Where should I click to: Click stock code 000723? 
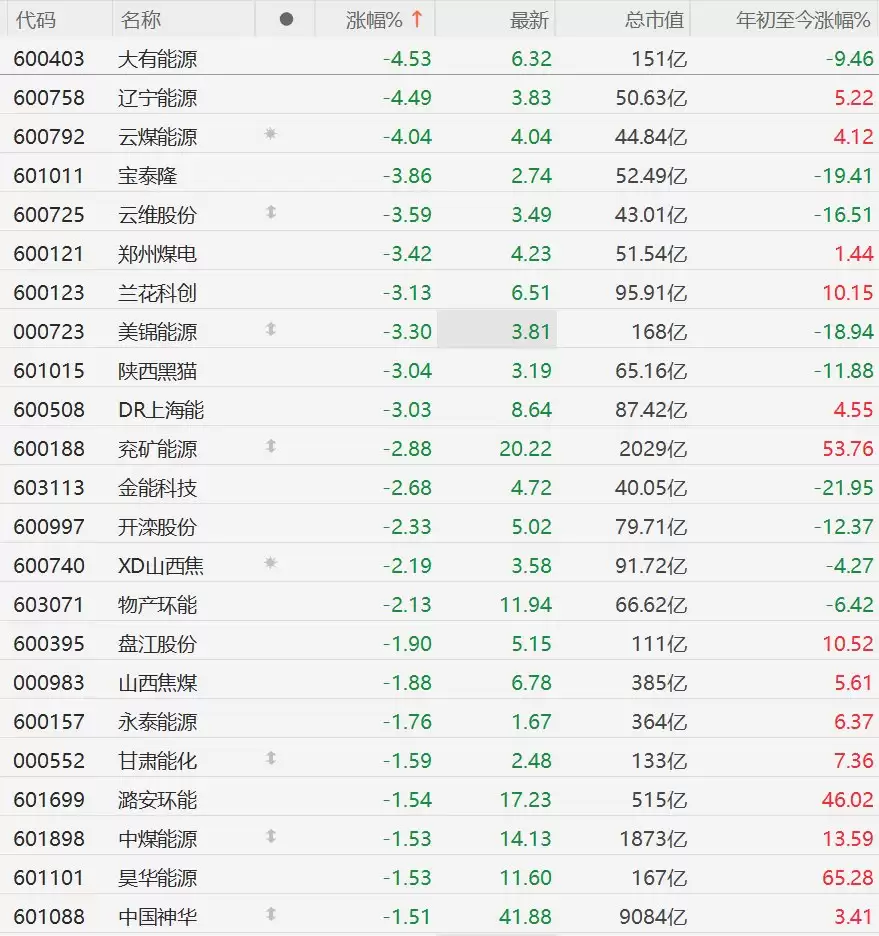point(49,332)
